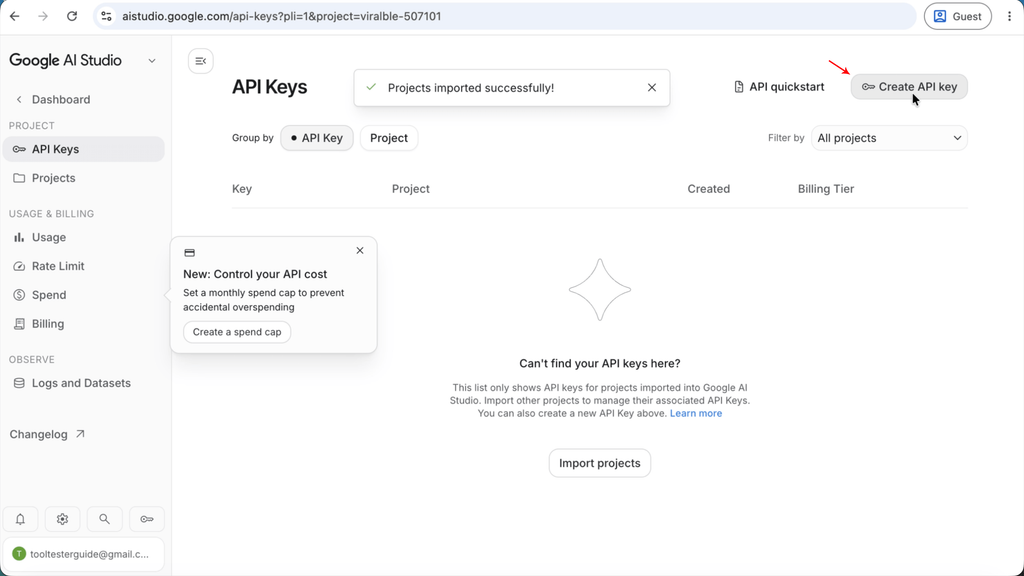Open the Spend page
The height and width of the screenshot is (576, 1024).
point(84,295)
